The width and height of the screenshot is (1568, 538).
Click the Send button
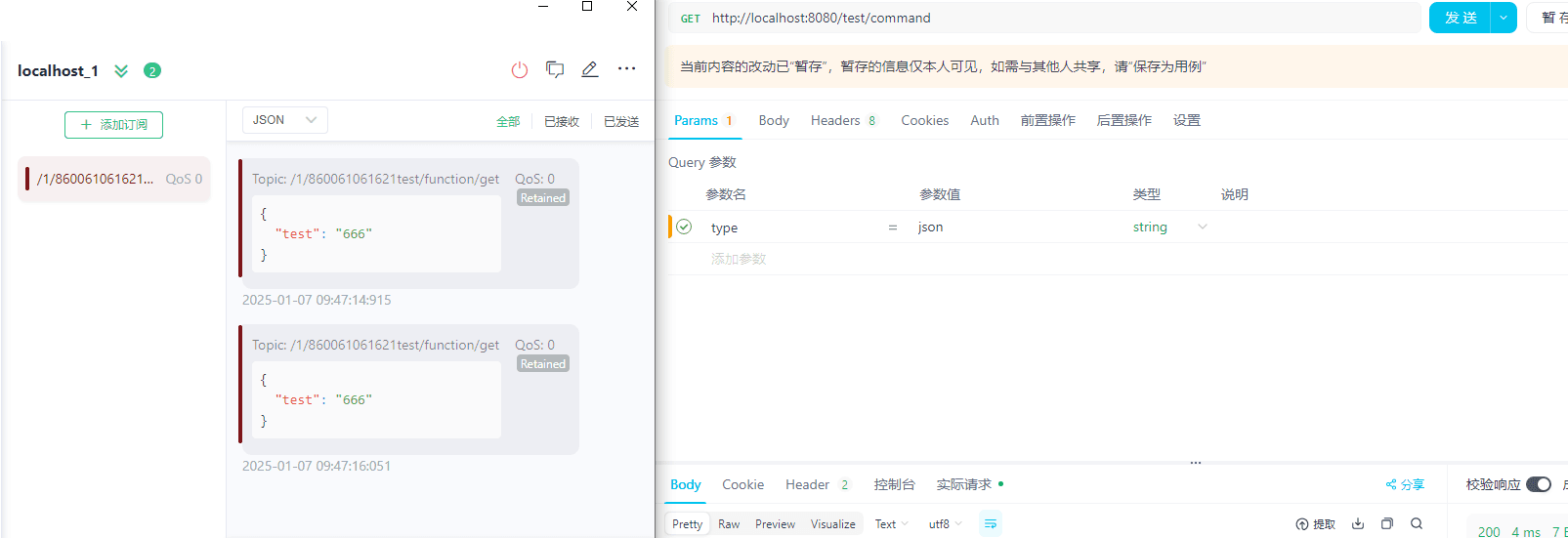(x=1460, y=18)
